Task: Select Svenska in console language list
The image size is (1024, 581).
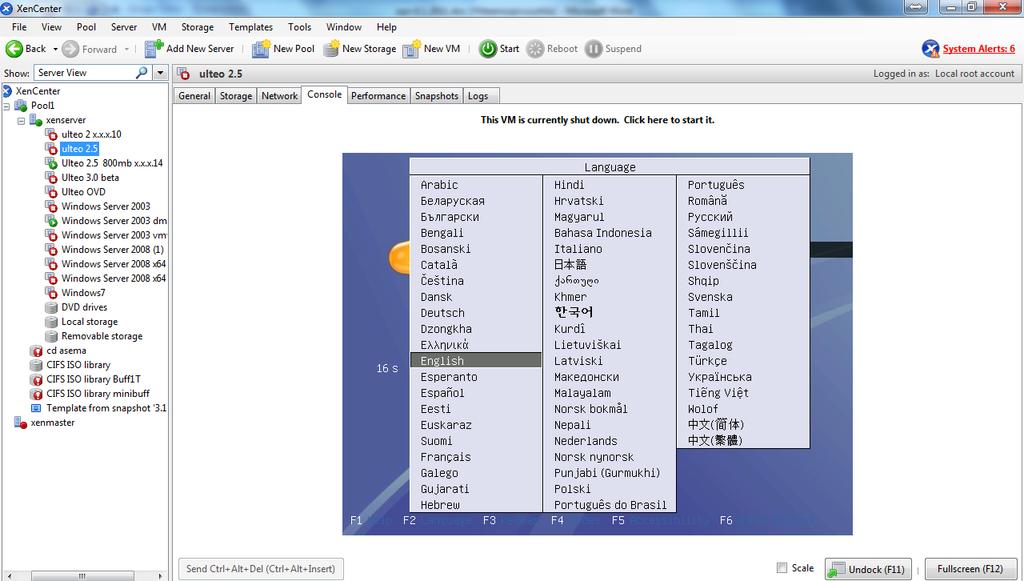Action: tap(710, 297)
